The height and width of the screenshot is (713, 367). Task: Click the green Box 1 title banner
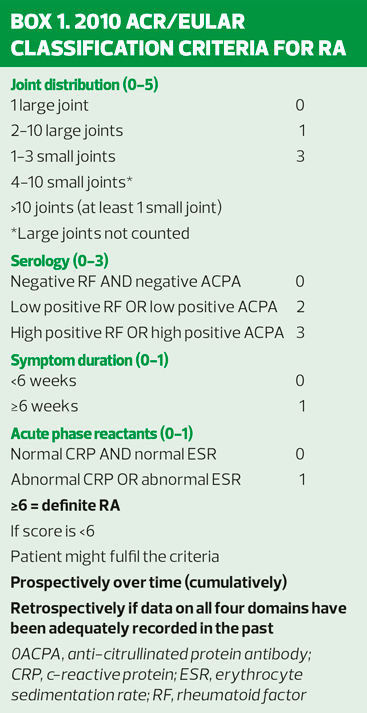(x=183, y=34)
